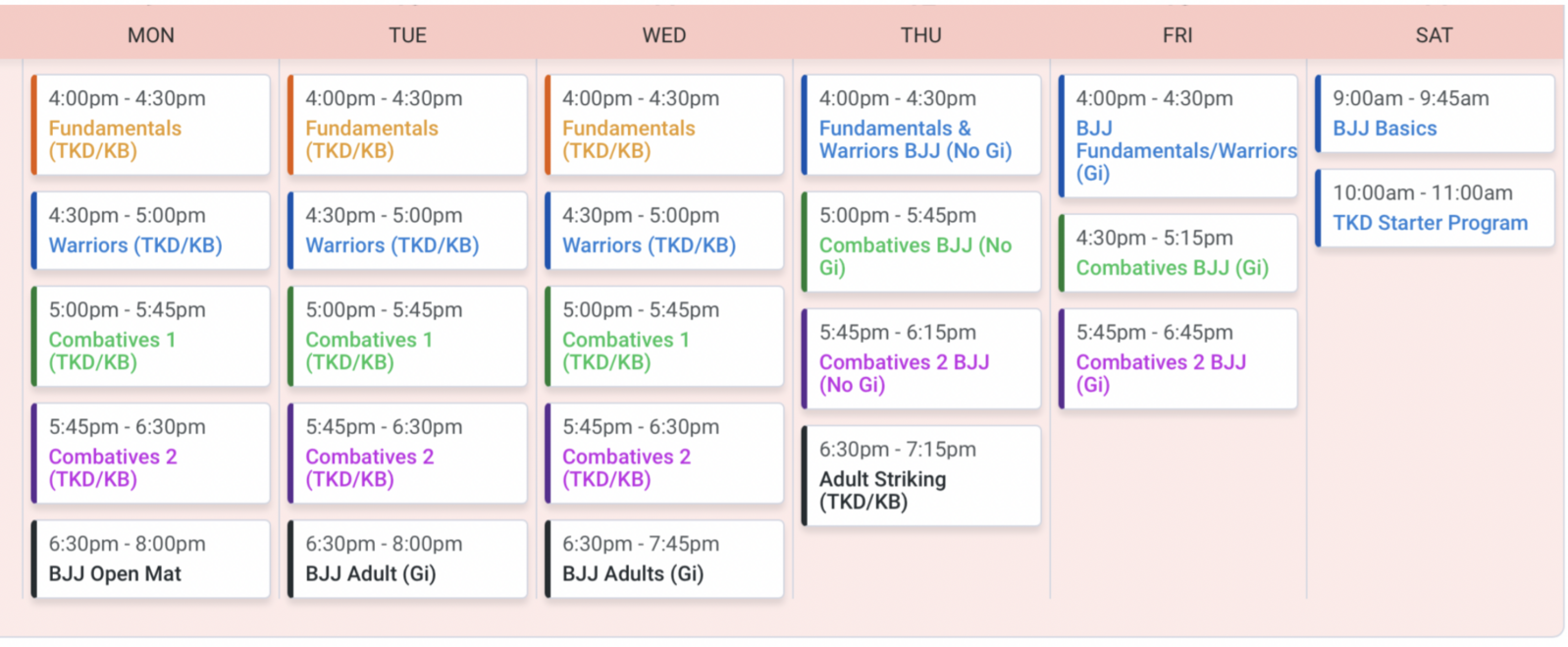
Task: Select Friday's Combatives BJJ (Gi) class
Action: [1178, 253]
